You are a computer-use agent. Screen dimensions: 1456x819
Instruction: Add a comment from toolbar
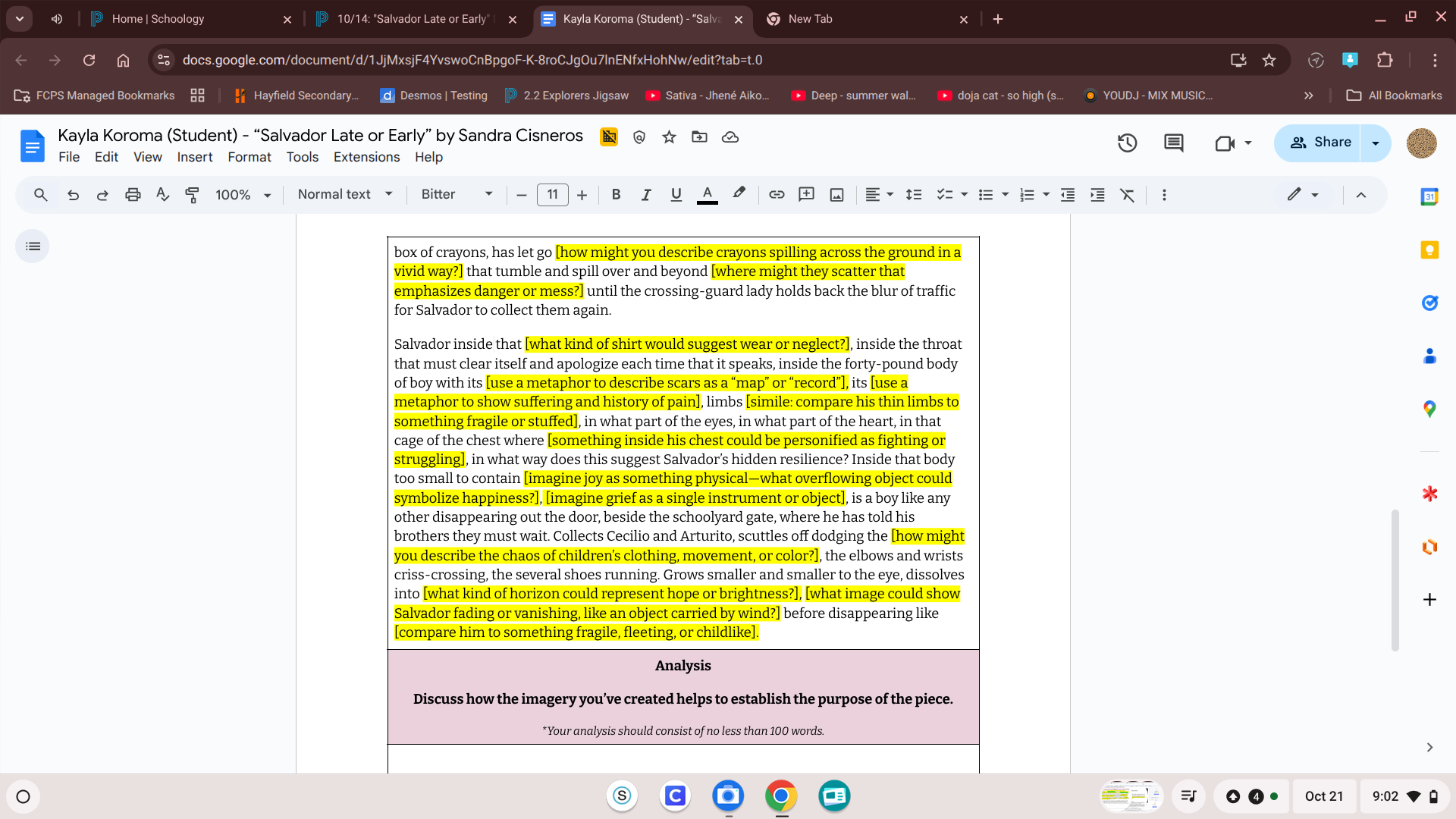(806, 195)
